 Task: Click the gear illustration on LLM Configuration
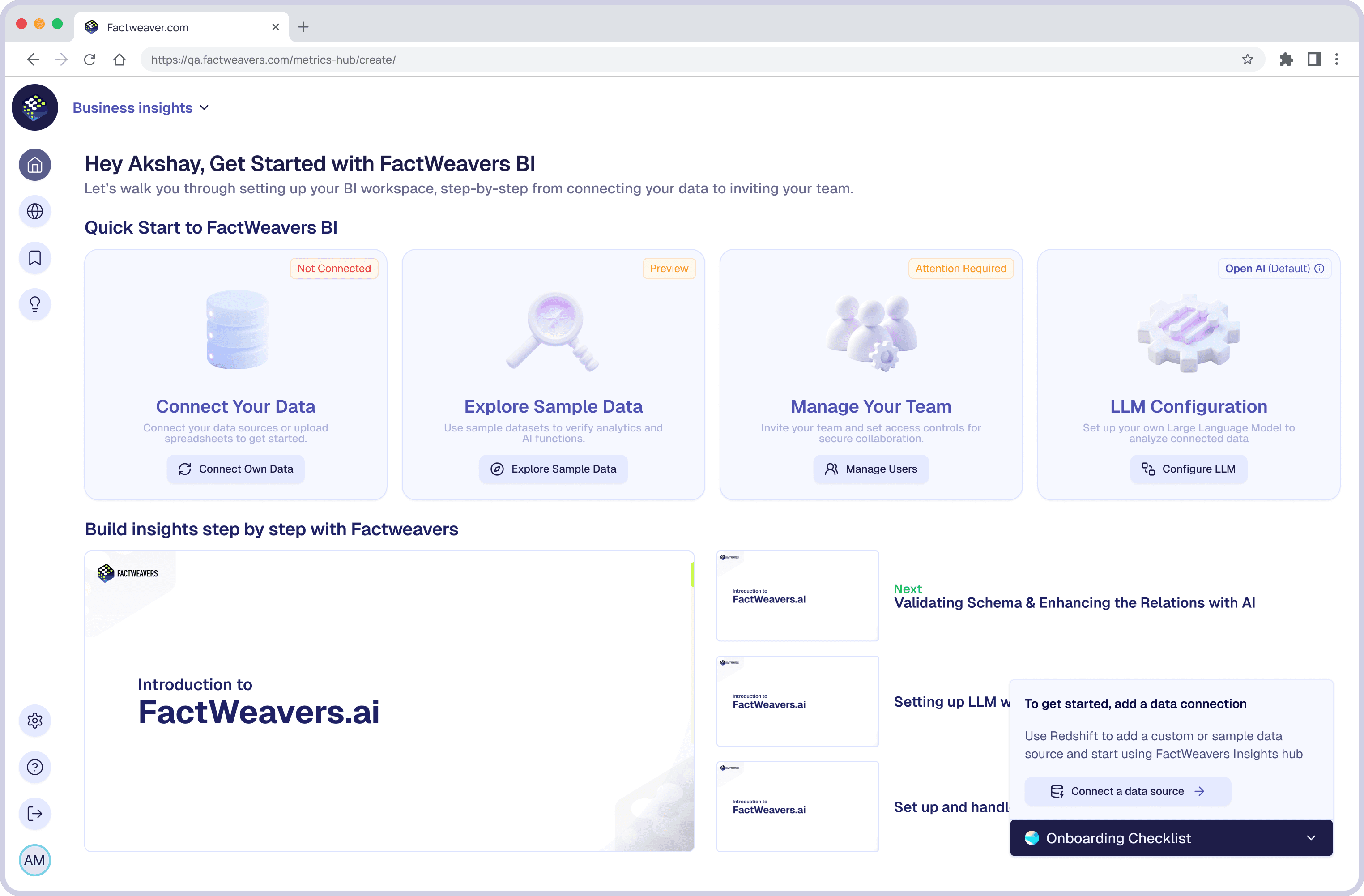(x=1189, y=333)
